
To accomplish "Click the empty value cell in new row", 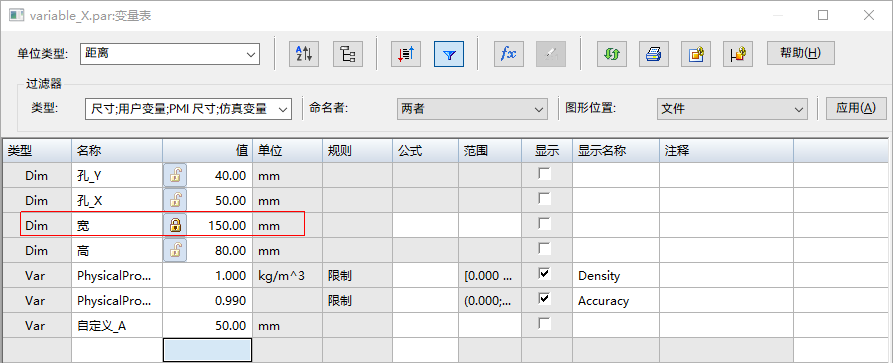I will tap(207, 350).
